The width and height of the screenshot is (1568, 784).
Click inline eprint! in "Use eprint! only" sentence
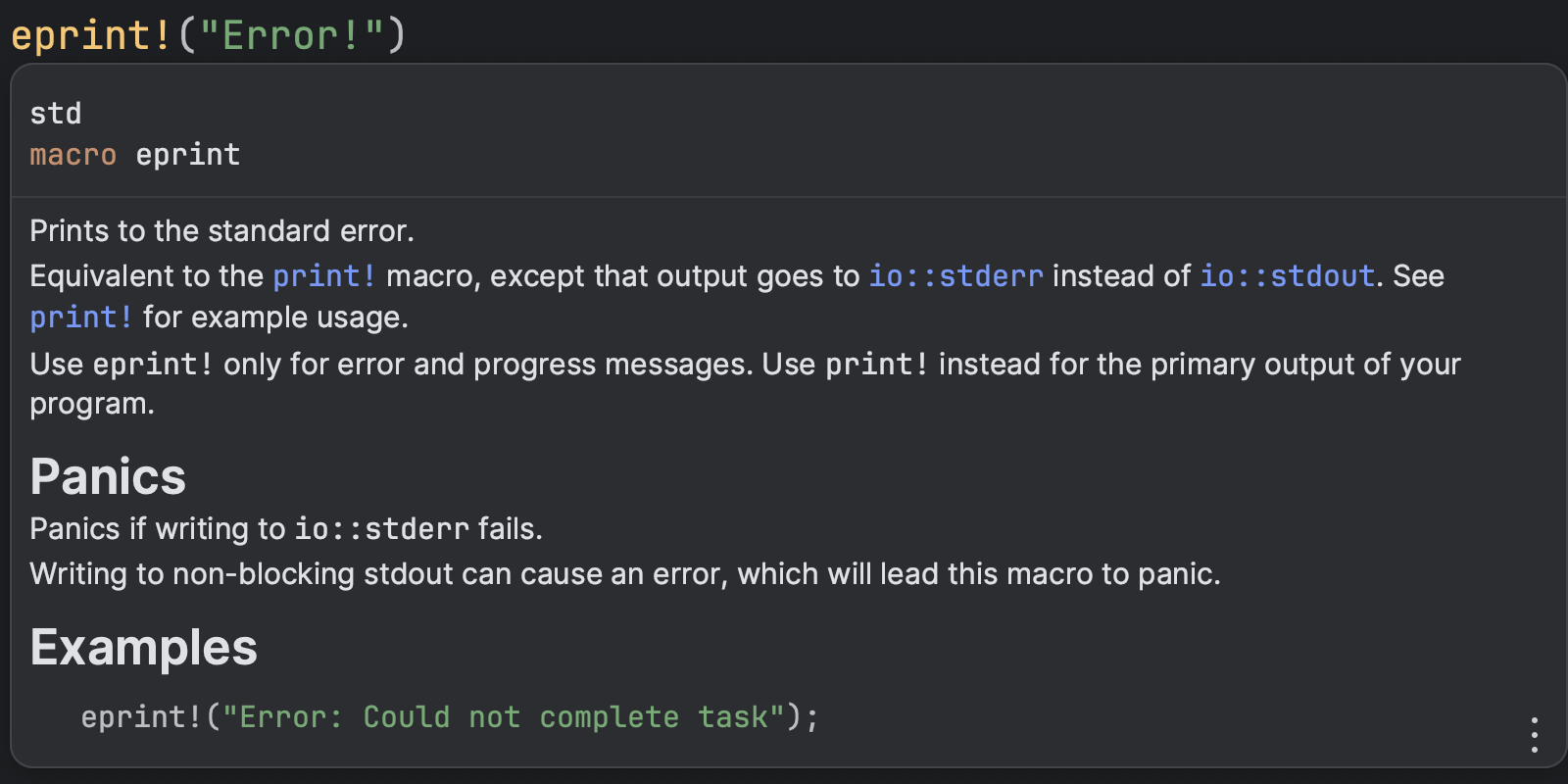point(153,365)
